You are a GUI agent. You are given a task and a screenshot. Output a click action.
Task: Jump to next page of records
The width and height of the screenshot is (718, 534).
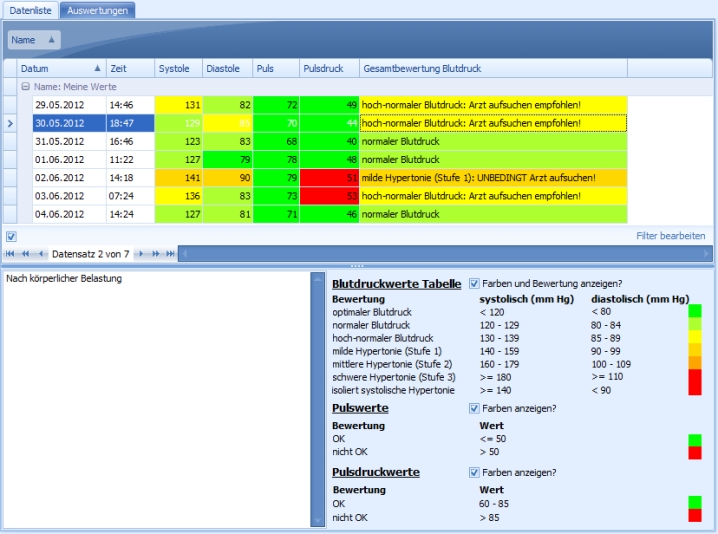click(155, 254)
